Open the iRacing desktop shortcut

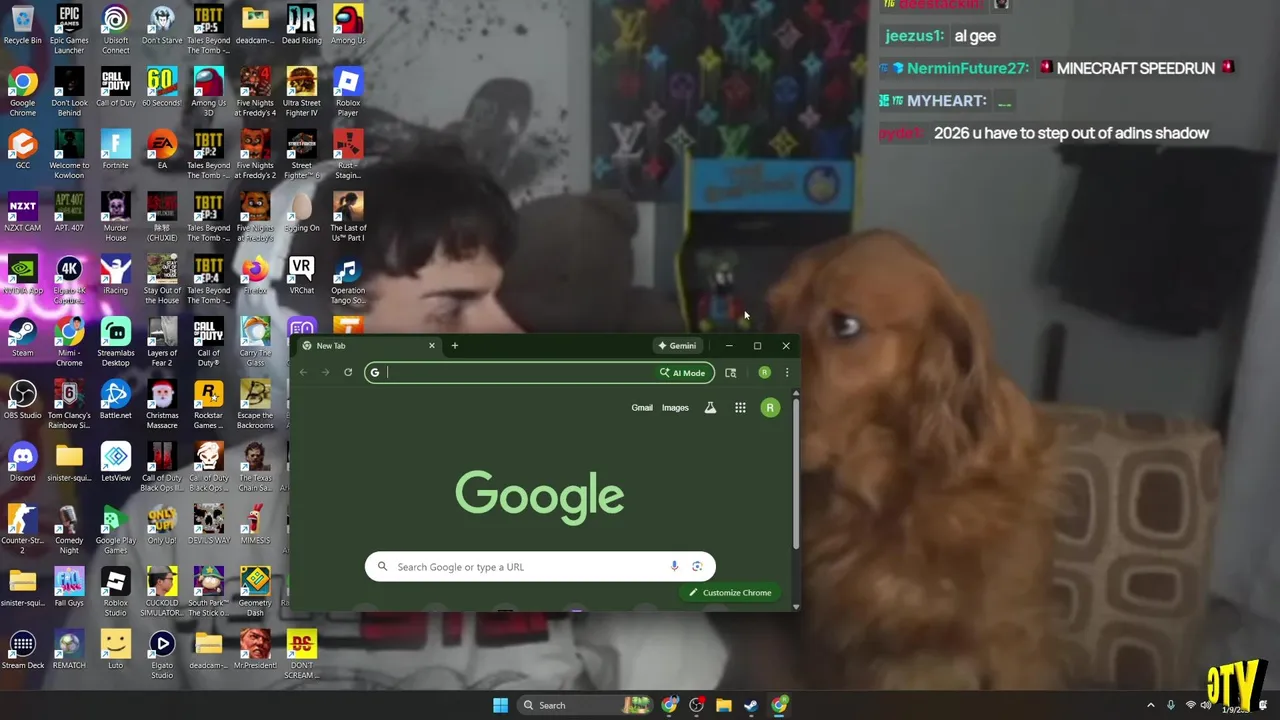(115, 275)
